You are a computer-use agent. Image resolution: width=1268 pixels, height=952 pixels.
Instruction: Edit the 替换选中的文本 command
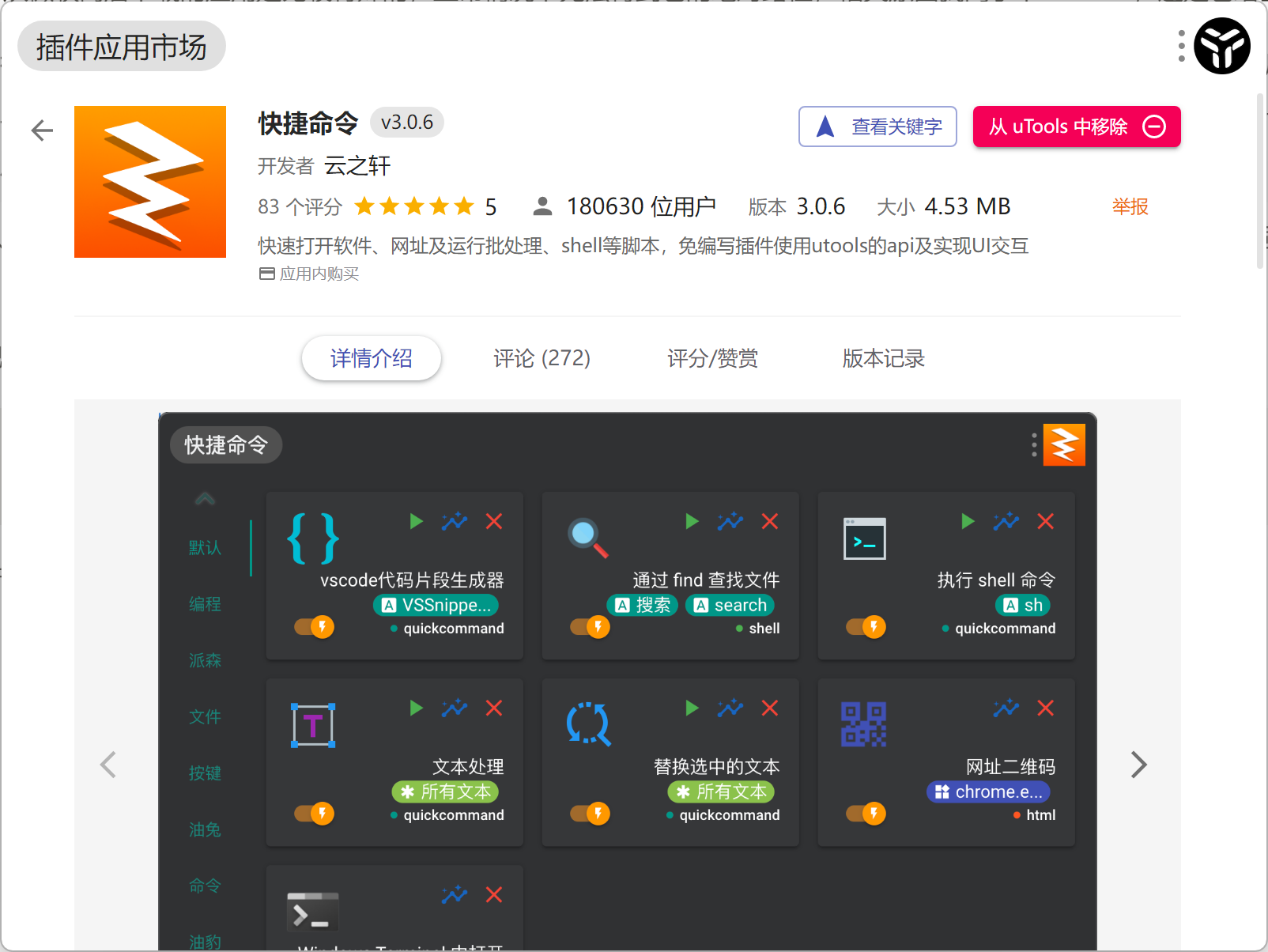(x=730, y=708)
